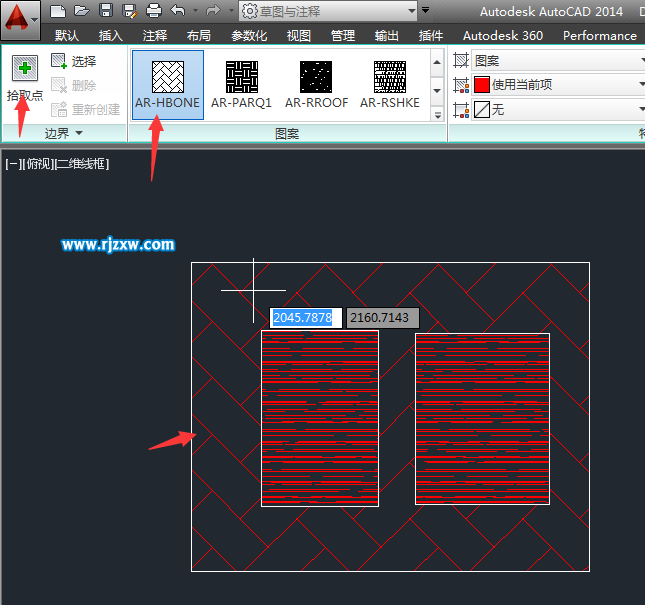Open the workspace dropdown 草图与注释

click(x=328, y=11)
